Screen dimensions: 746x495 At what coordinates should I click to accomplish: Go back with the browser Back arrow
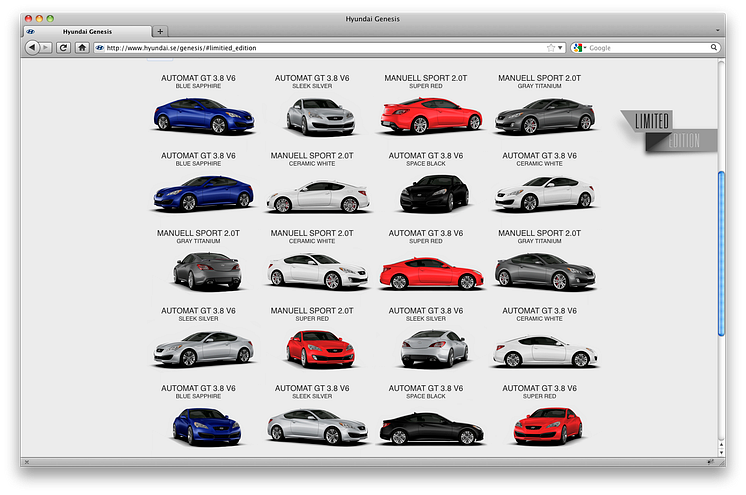click(32, 48)
